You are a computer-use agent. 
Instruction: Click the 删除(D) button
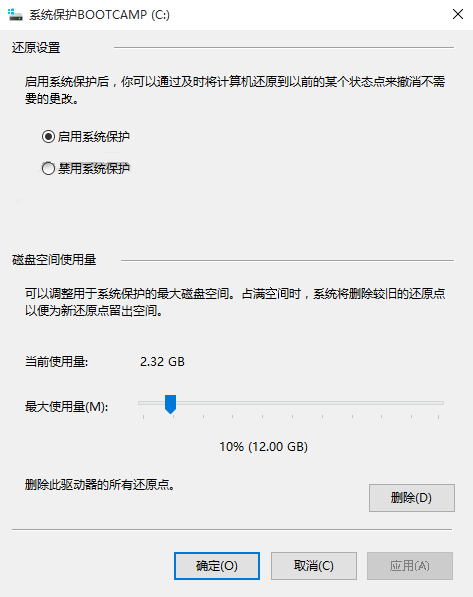[x=411, y=498]
